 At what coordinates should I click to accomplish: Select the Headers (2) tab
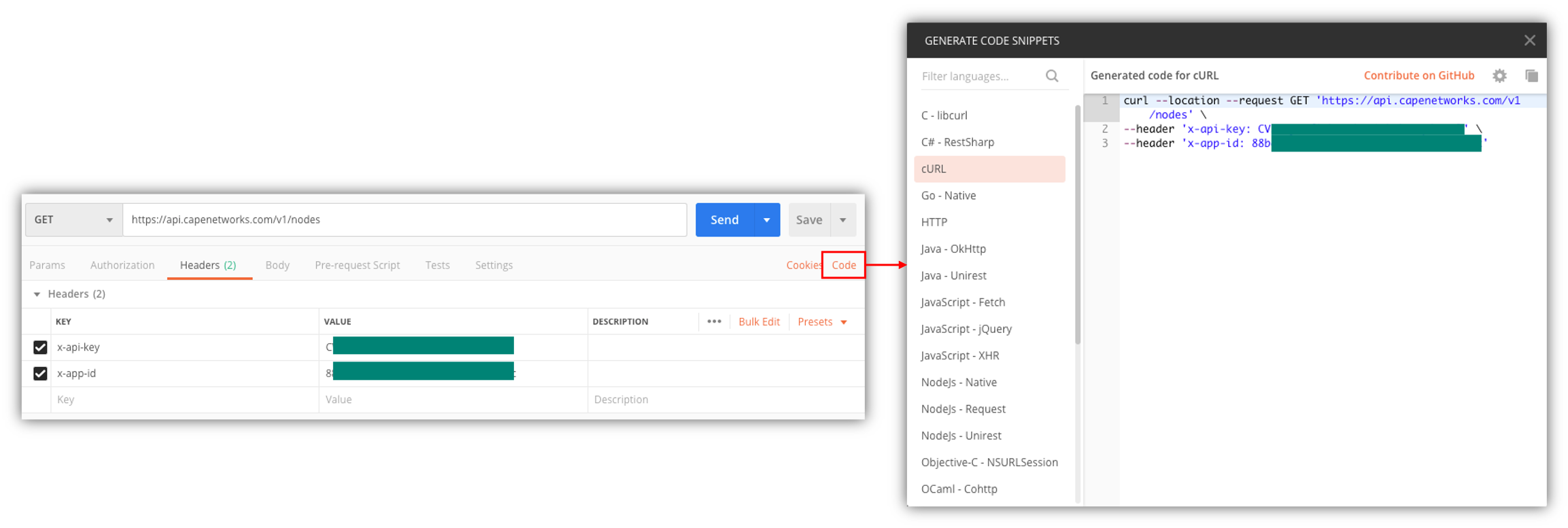point(208,265)
